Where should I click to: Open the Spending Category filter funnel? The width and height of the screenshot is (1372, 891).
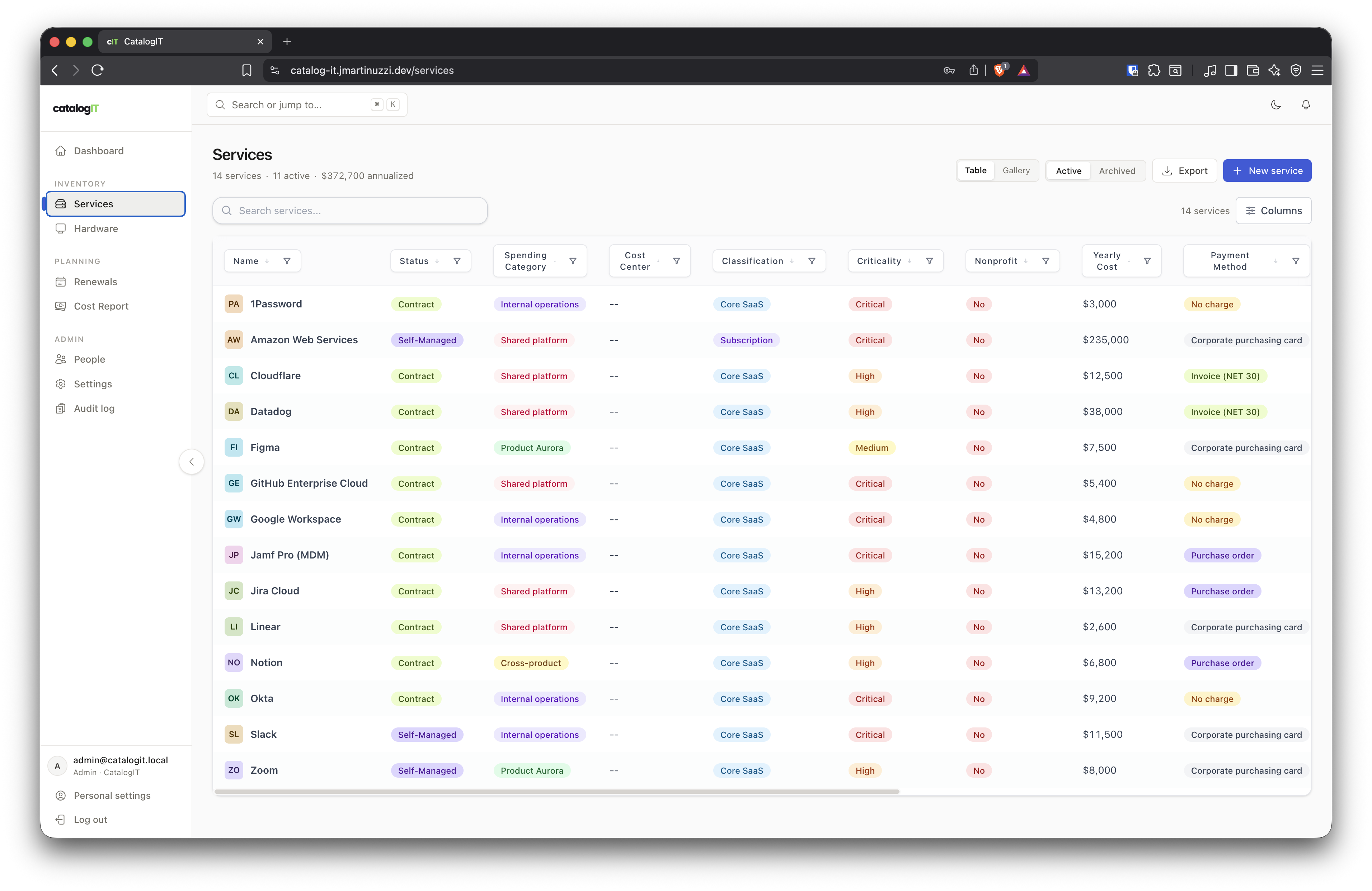click(x=573, y=261)
